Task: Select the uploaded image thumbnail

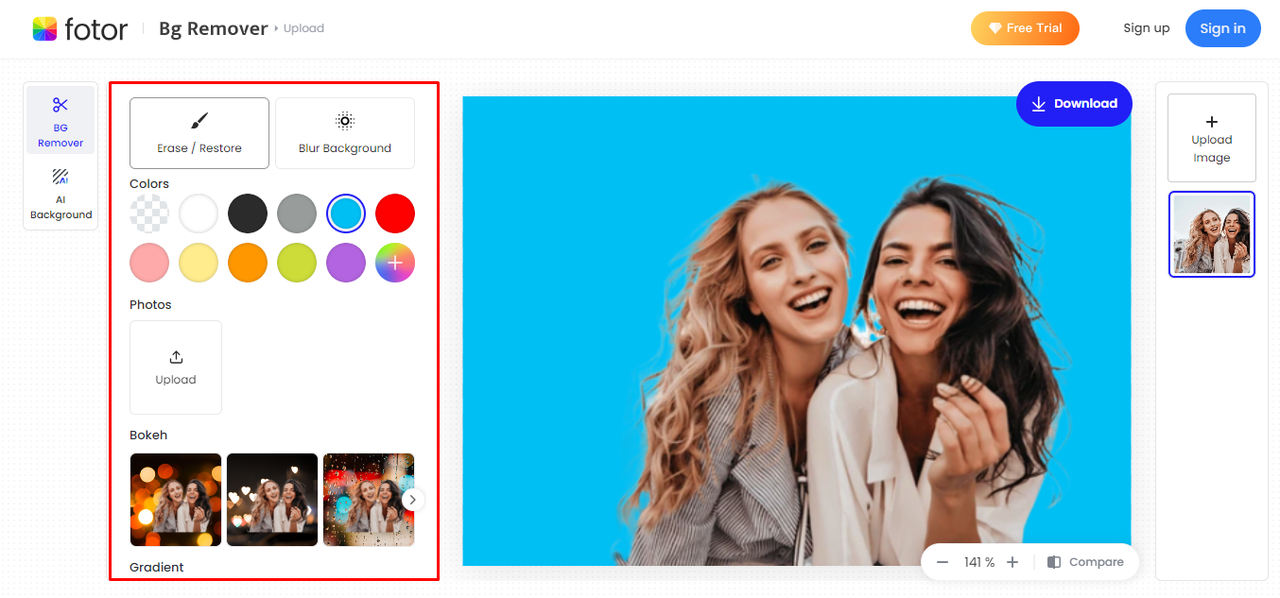Action: click(1211, 234)
